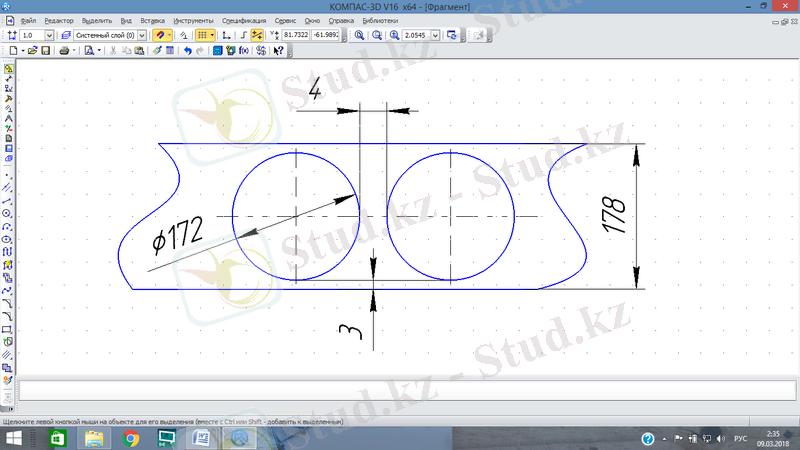Select the Arc tool in the side panel
The width and height of the screenshot is (800, 450).
point(7,227)
